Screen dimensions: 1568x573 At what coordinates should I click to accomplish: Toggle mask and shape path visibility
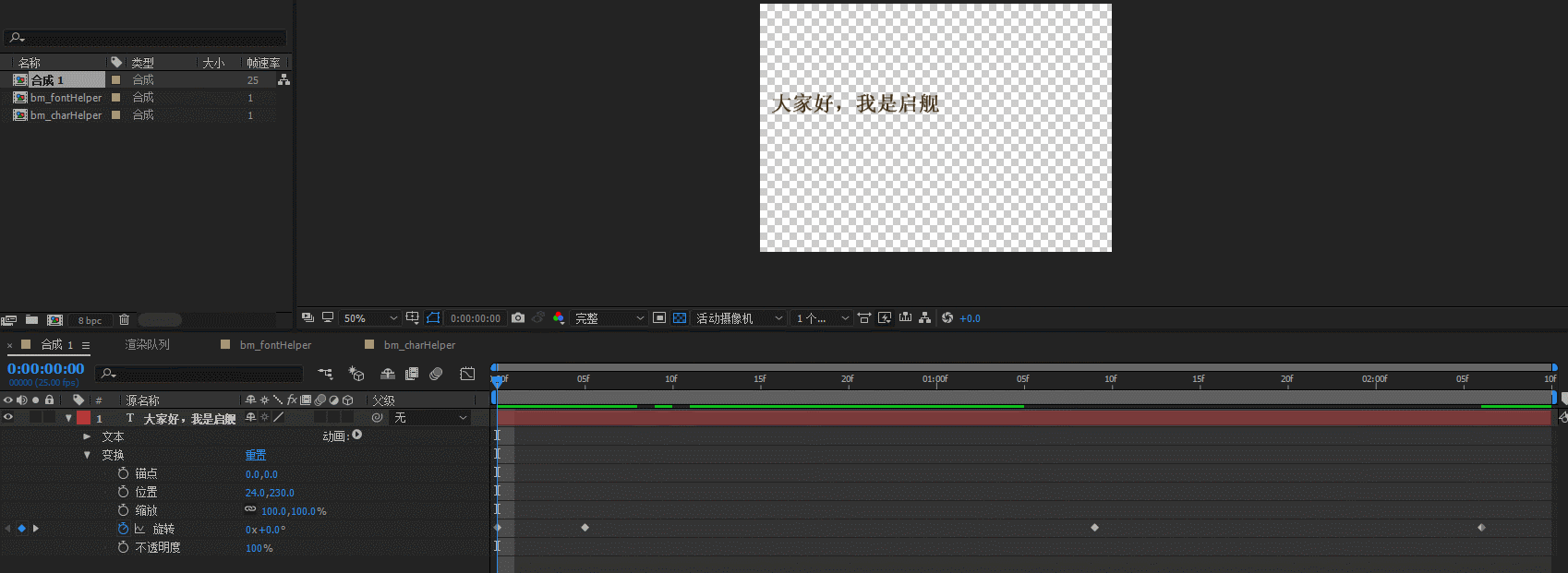pyautogui.click(x=433, y=317)
